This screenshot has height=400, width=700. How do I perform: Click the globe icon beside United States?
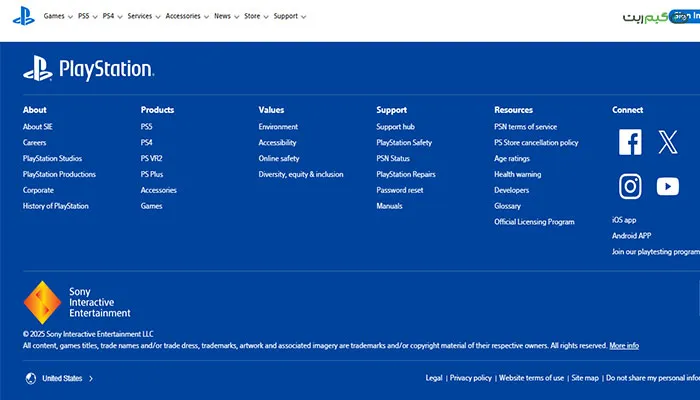click(30, 378)
